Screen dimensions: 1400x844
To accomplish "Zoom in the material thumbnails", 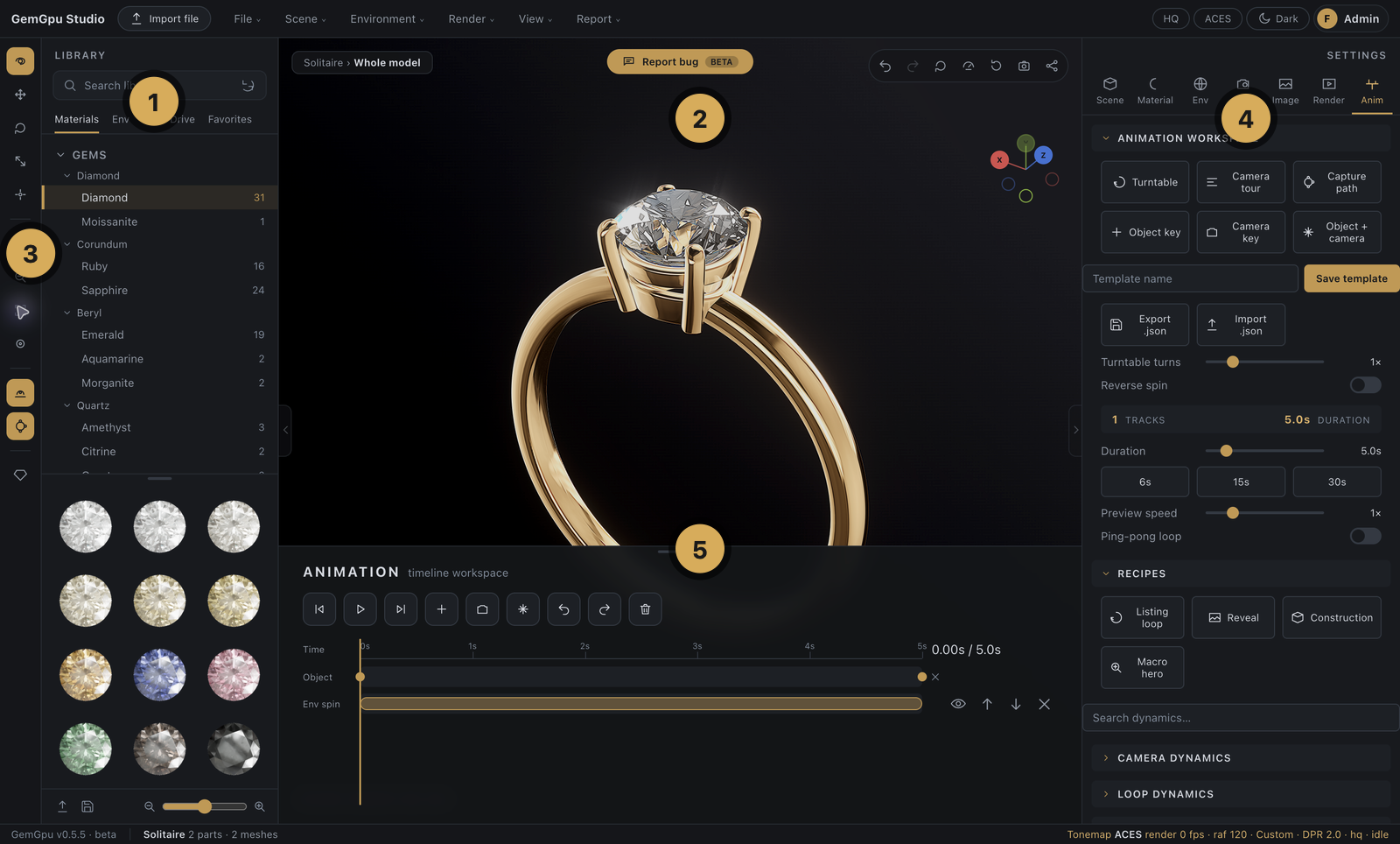I will [x=259, y=806].
